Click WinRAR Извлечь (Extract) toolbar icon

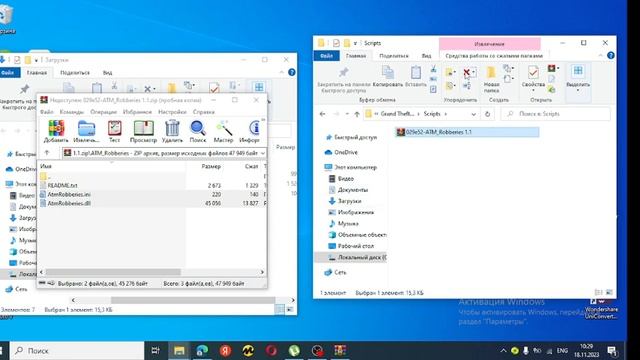point(86,131)
